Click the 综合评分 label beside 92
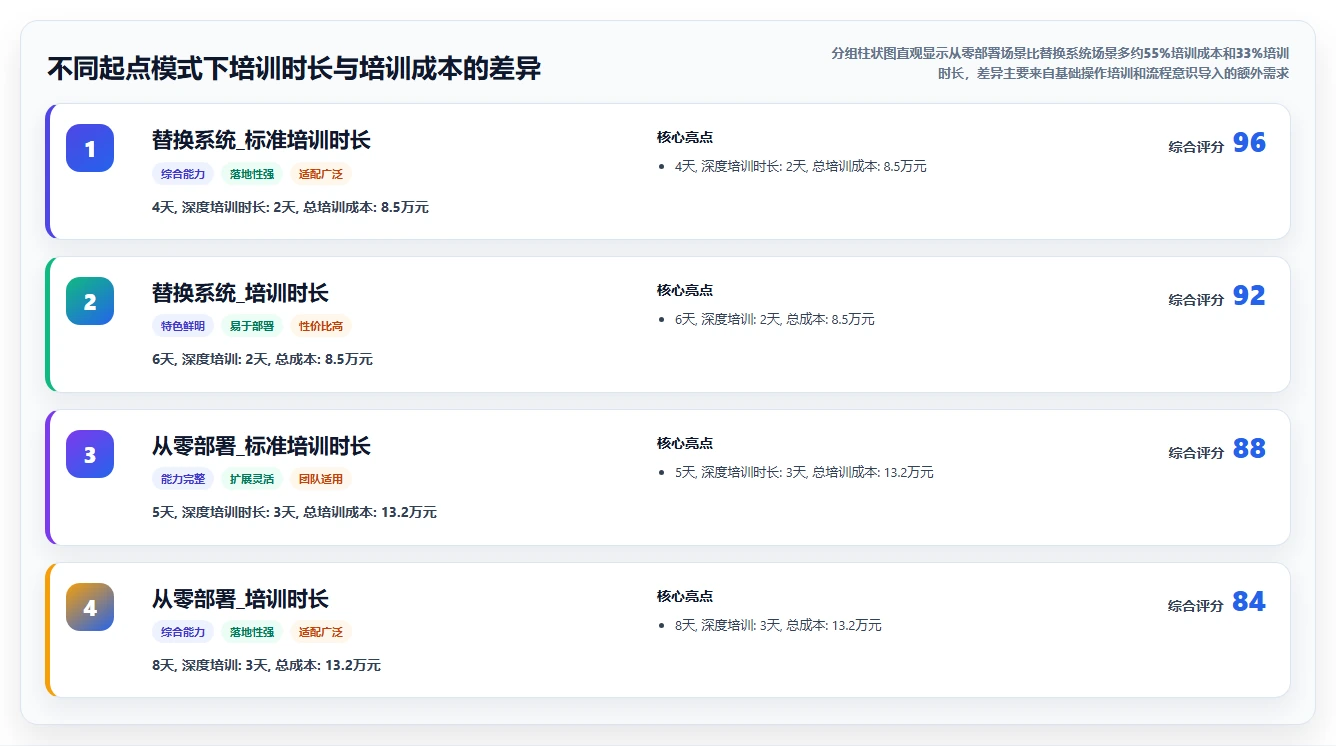Screen dimensions: 1336x746 (x=1196, y=300)
